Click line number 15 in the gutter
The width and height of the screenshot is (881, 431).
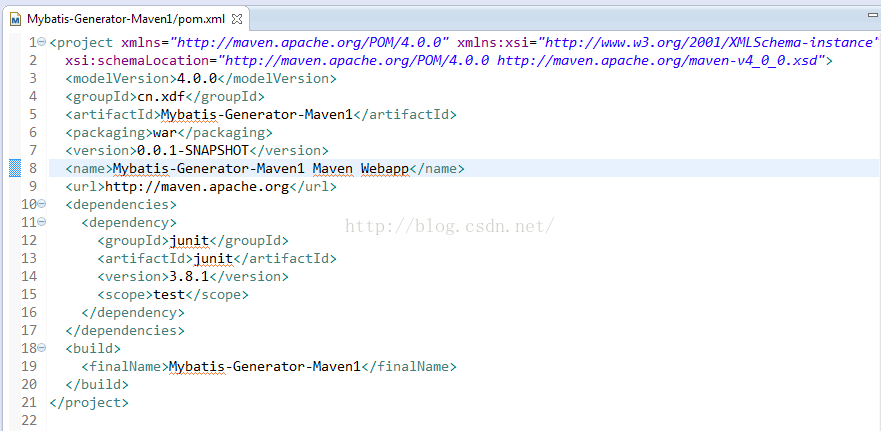coord(29,294)
